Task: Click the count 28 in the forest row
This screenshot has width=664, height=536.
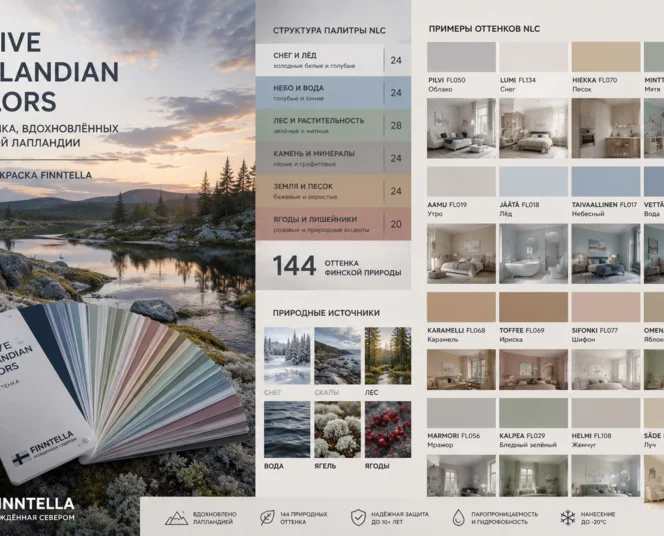Action: 396,125
